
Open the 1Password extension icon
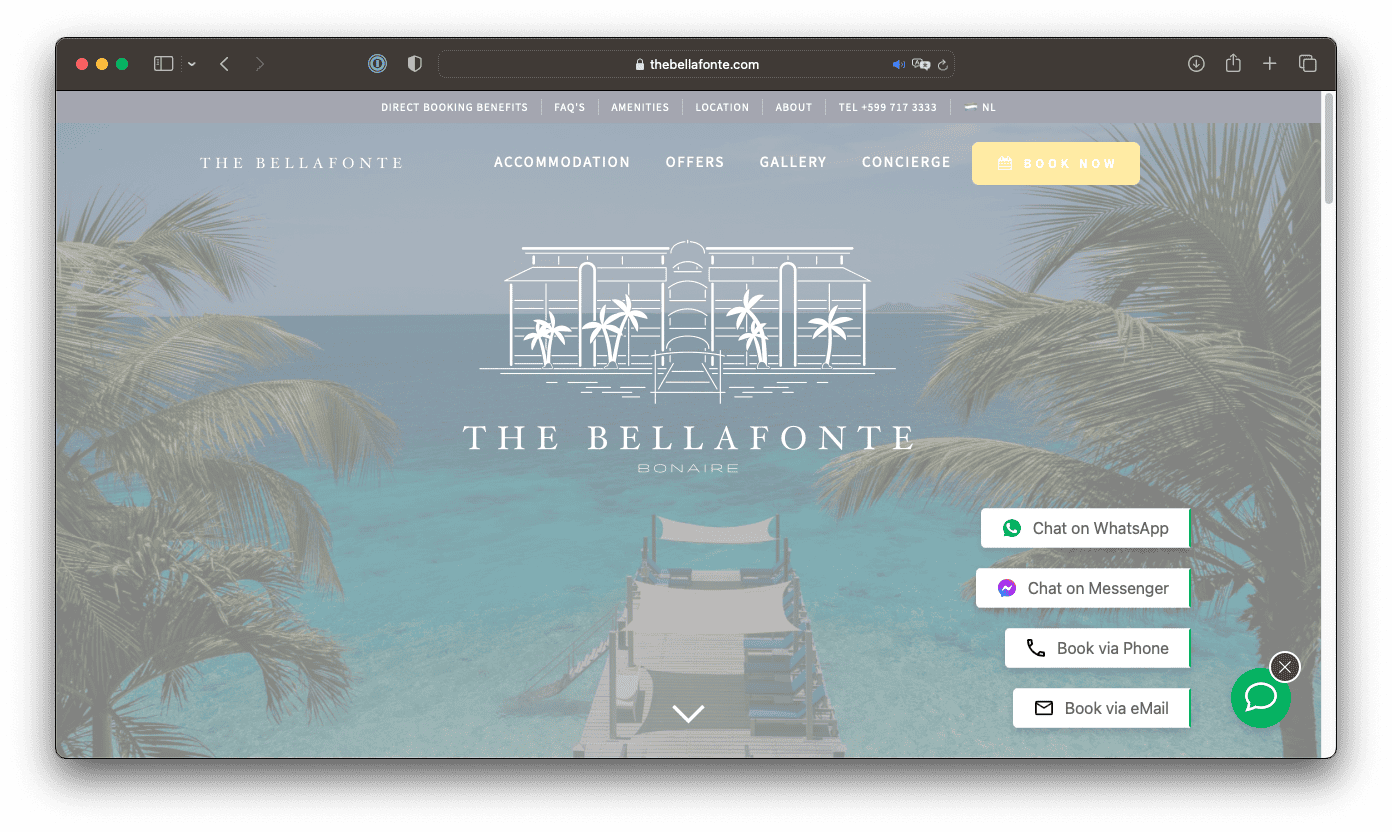tap(377, 64)
